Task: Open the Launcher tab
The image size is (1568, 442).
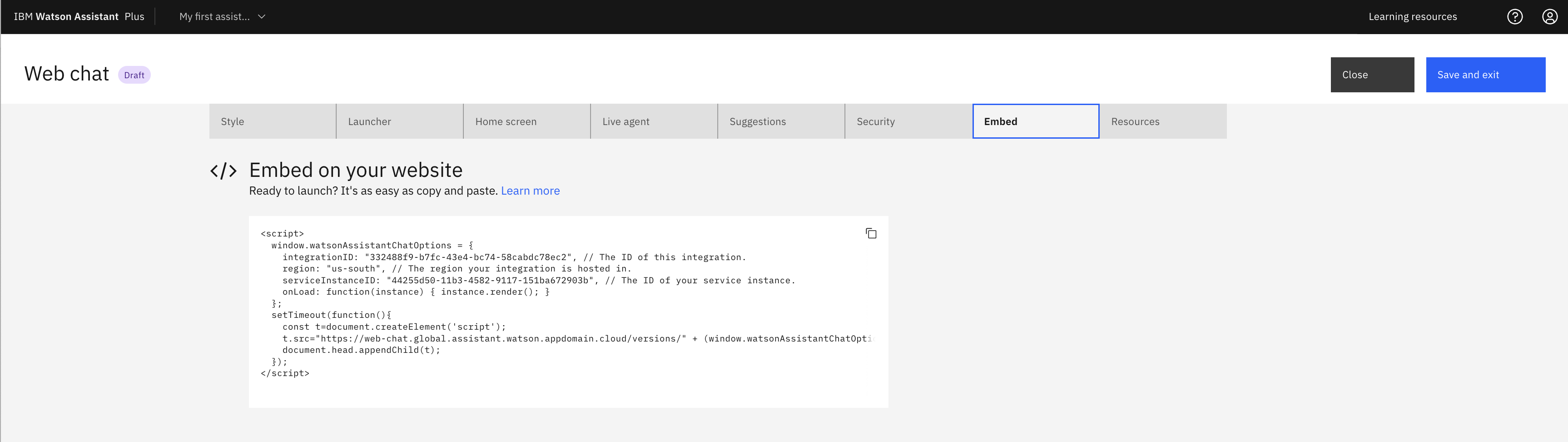Action: coord(399,121)
